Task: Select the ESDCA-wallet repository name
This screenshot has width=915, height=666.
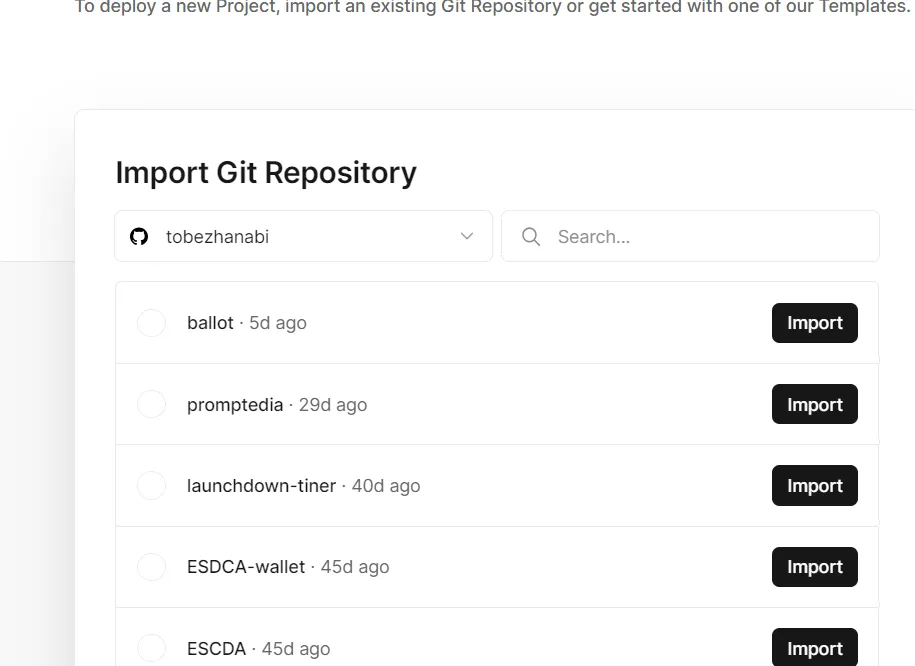Action: 246,567
